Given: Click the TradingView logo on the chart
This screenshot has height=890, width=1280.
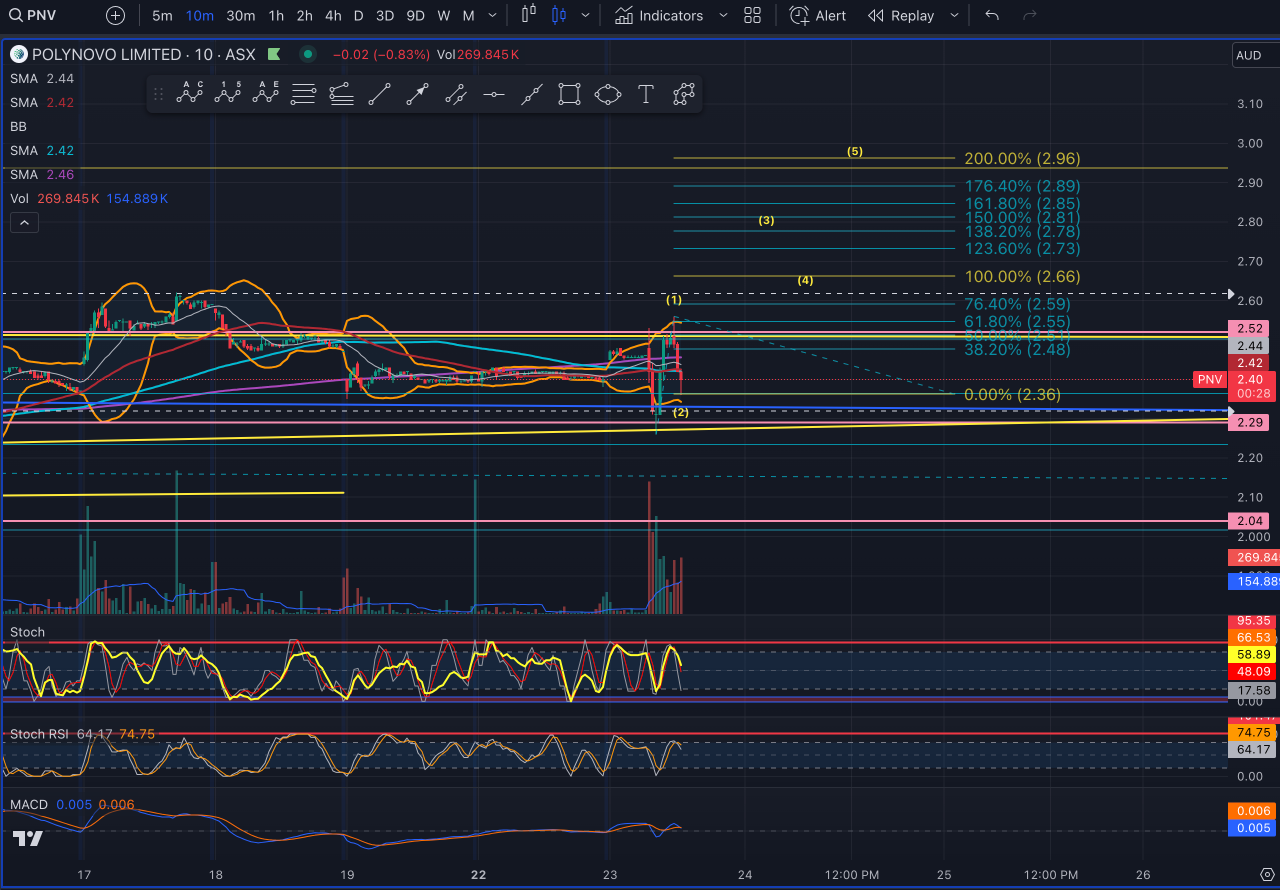Looking at the screenshot, I should tap(28, 839).
